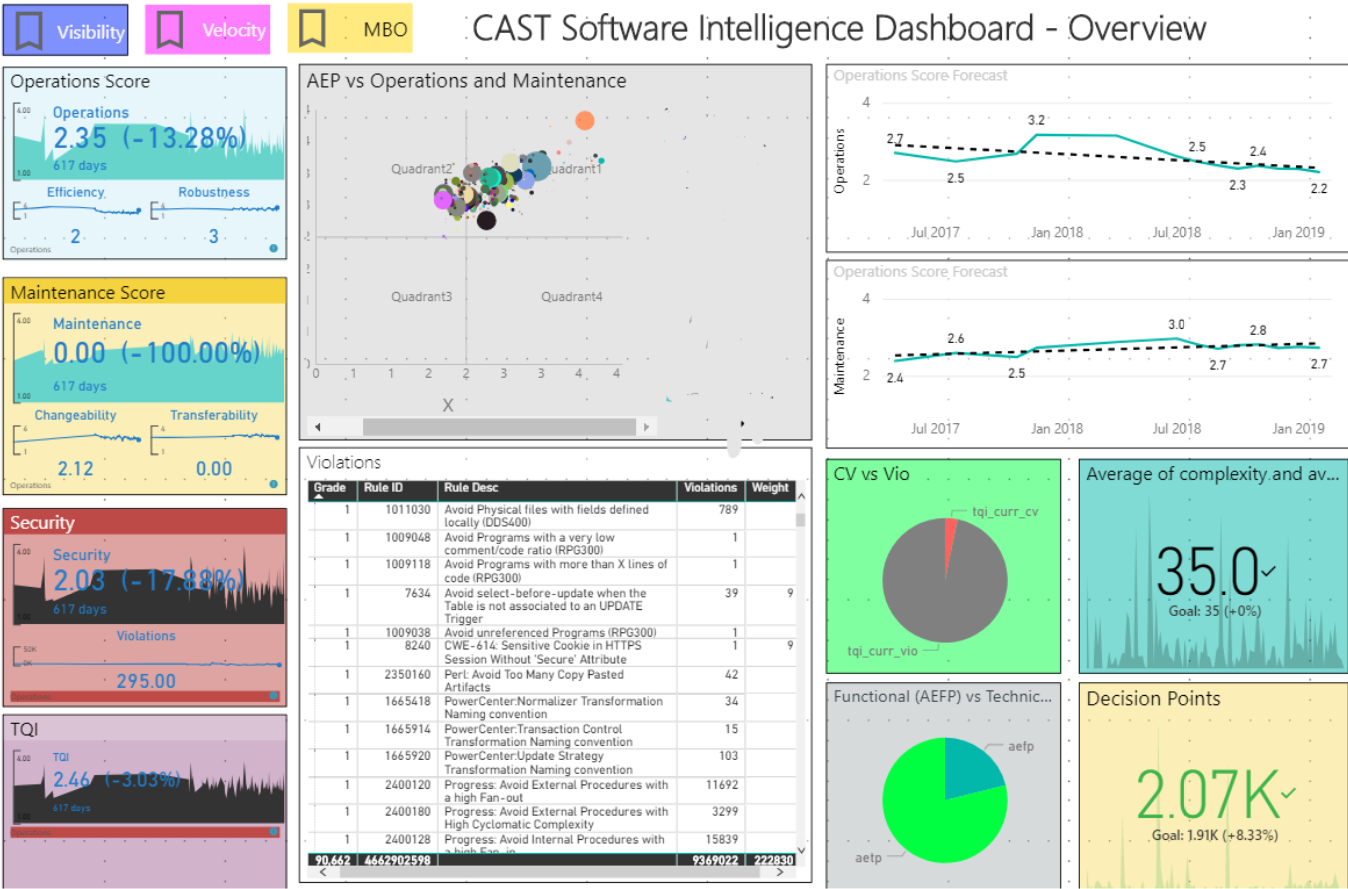This screenshot has height=889, width=1348.
Task: Select the black bubble in scatter chart
Action: coord(486,220)
